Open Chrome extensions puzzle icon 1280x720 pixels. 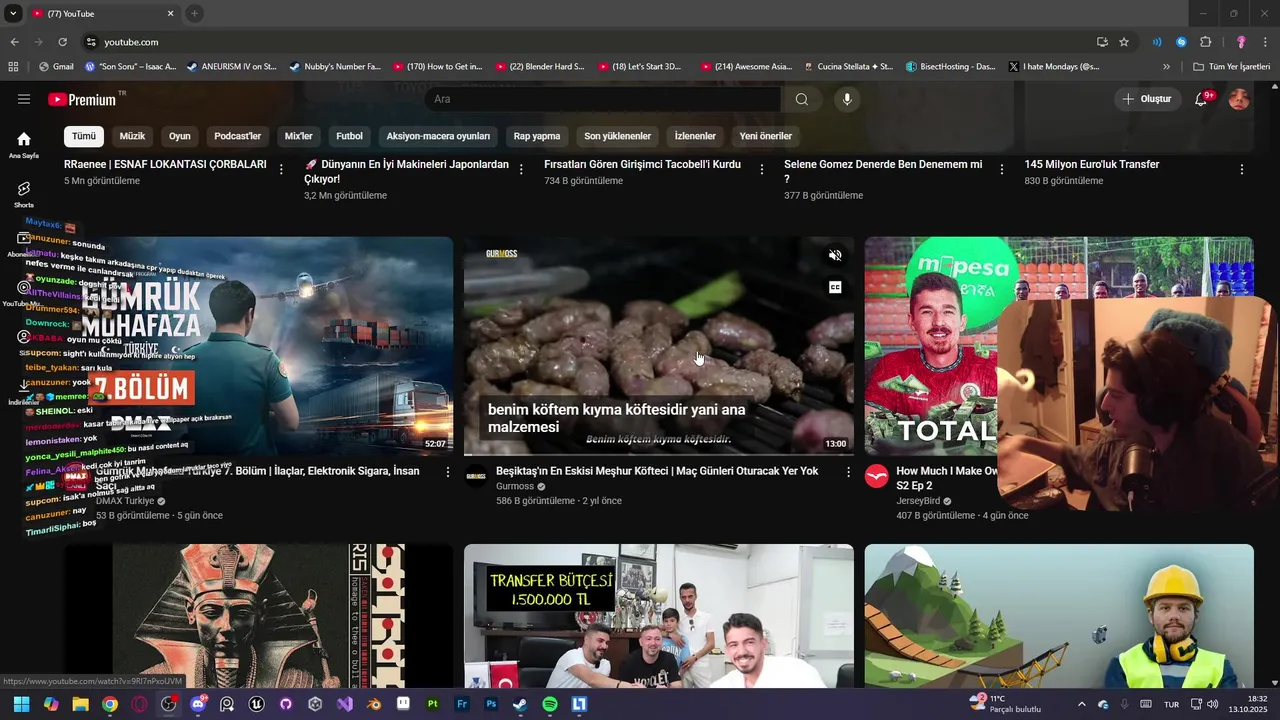[x=1205, y=42]
